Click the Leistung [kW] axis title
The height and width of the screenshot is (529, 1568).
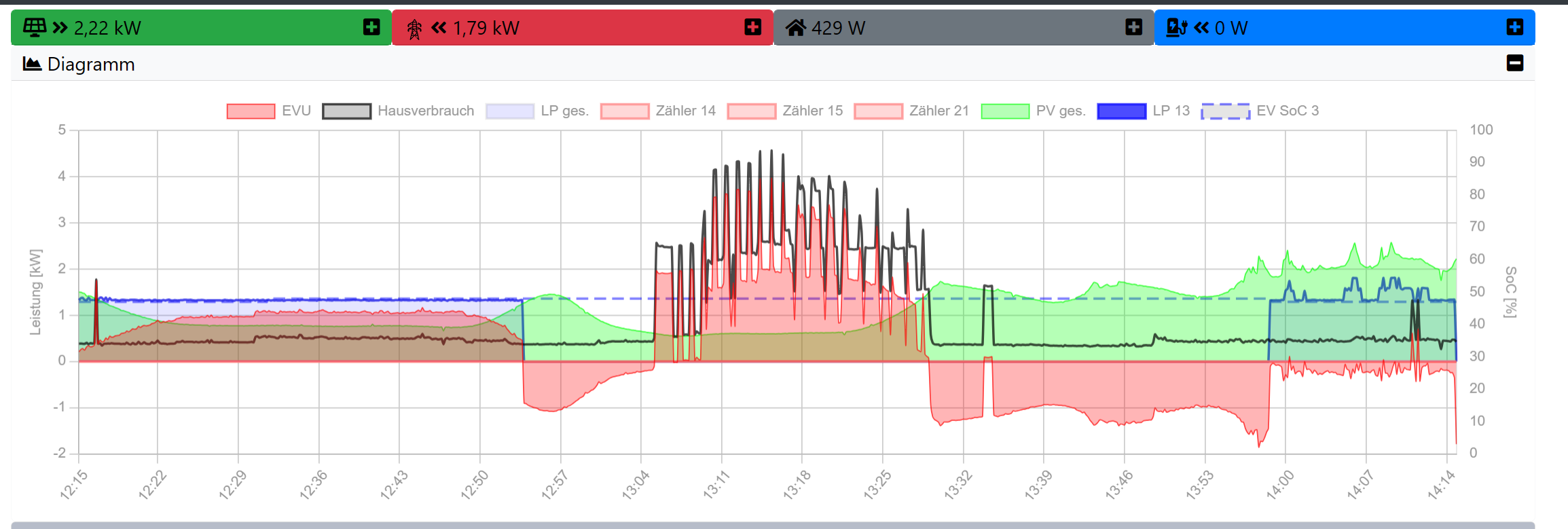point(35,292)
